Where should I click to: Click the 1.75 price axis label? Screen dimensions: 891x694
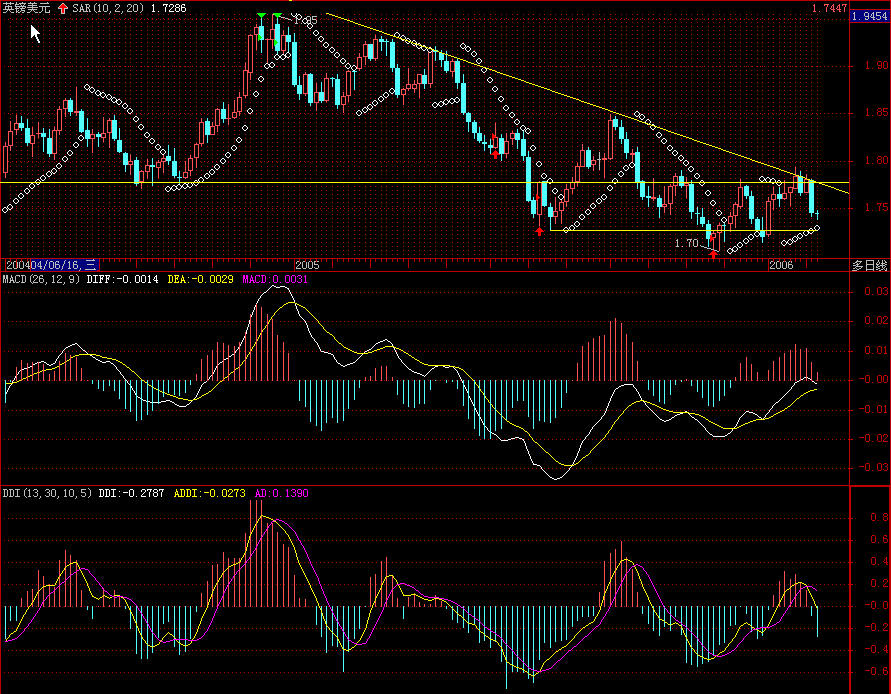(875, 208)
